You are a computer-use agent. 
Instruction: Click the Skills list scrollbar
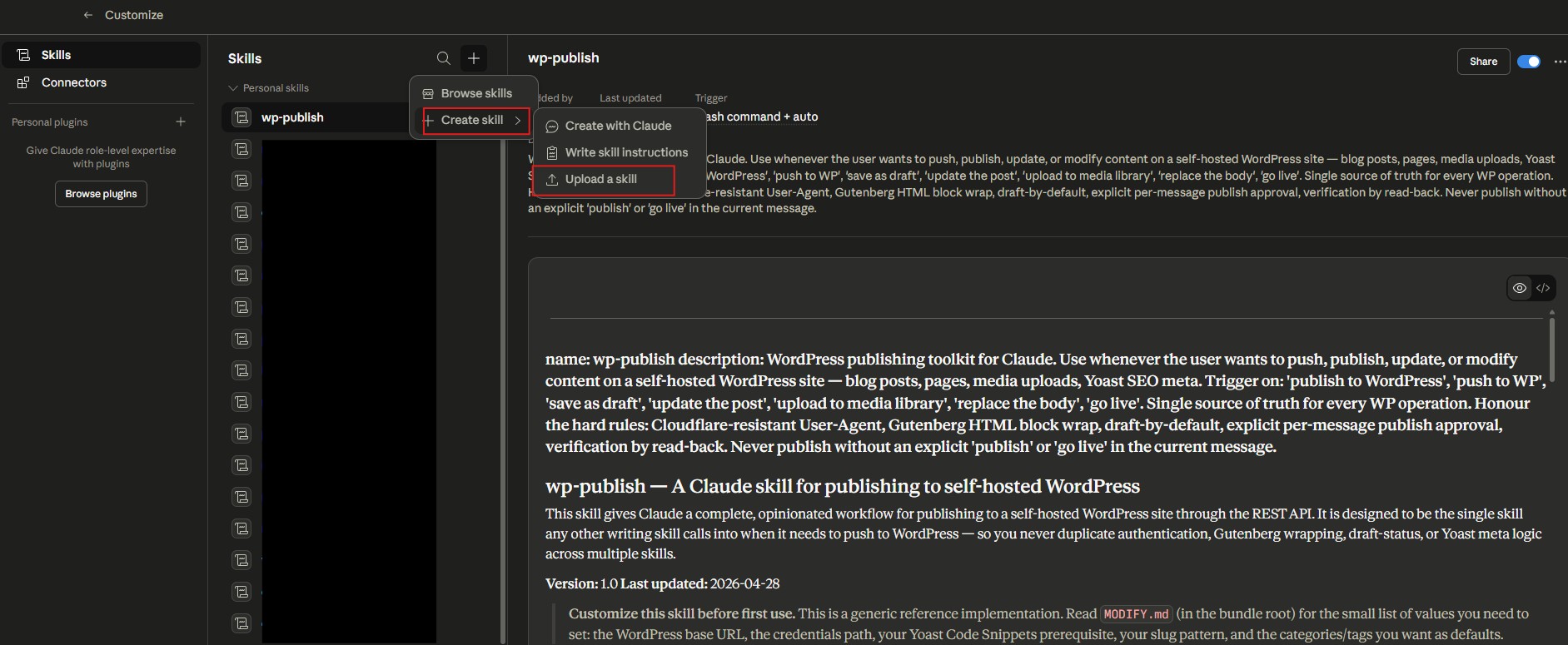(x=503, y=391)
